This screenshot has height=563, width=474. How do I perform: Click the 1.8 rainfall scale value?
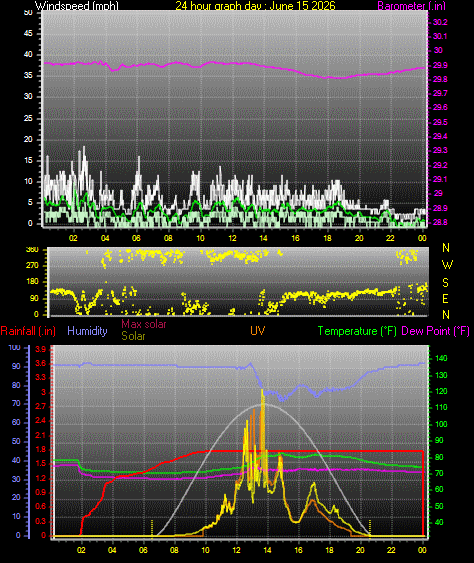pyautogui.click(x=41, y=450)
